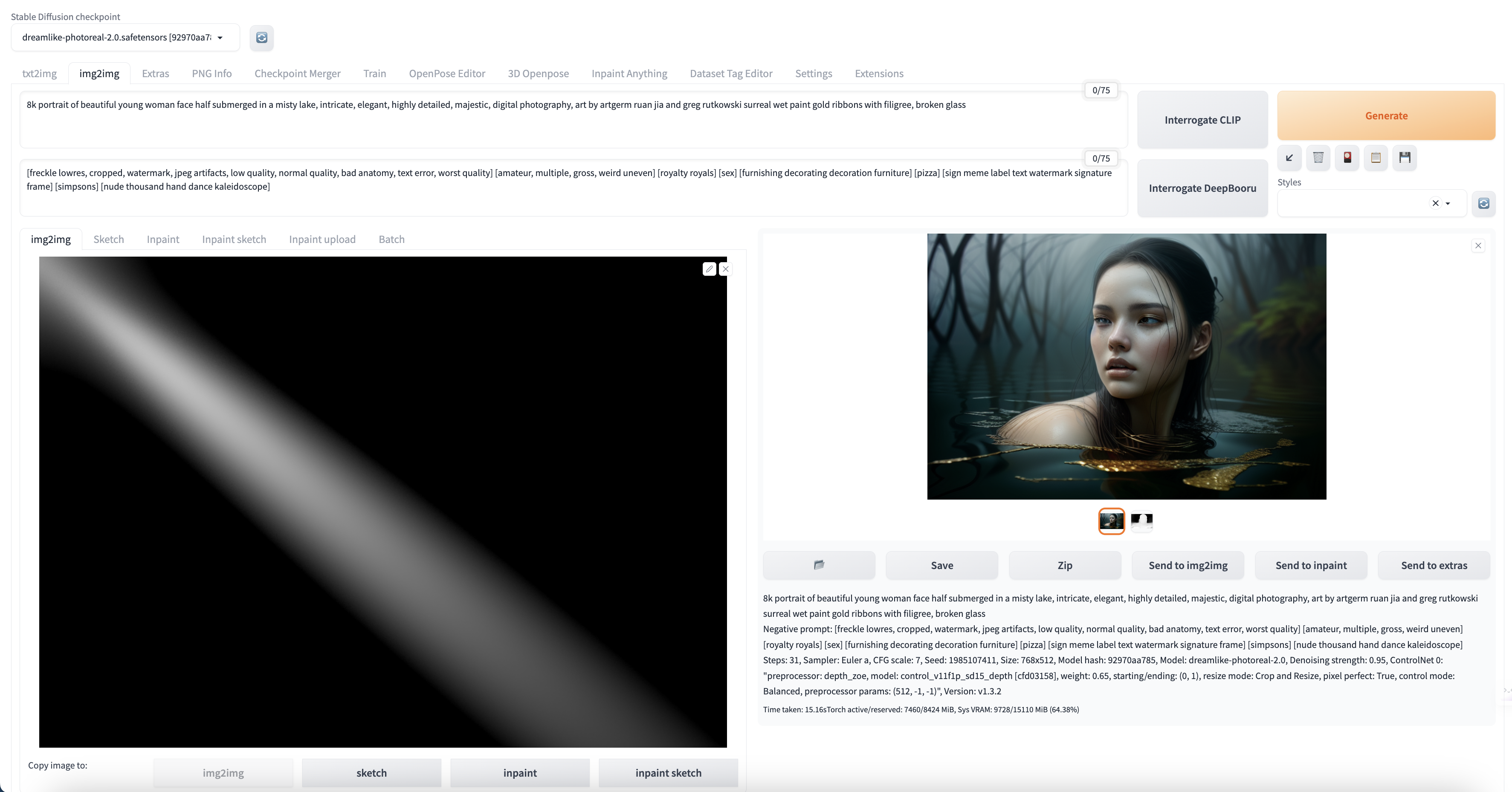Click Interrogate CLIP
This screenshot has width=1512, height=792.
1203,120
